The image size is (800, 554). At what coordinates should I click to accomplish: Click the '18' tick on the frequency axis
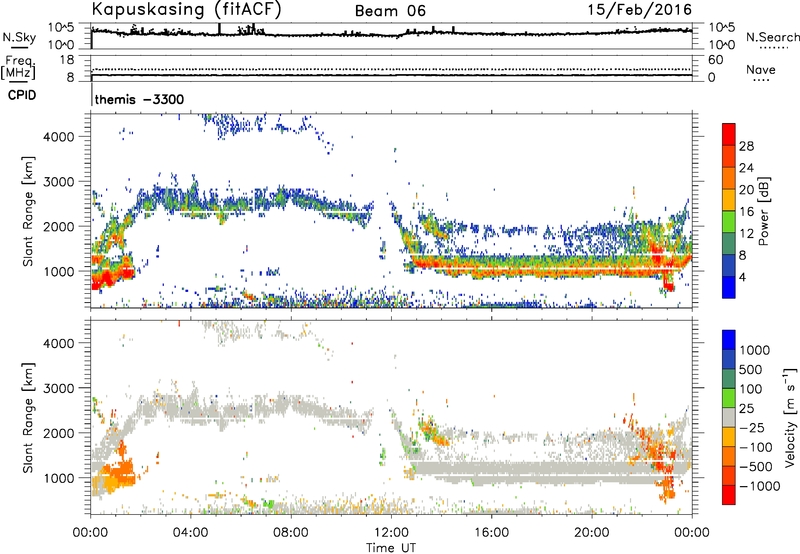pyautogui.click(x=67, y=60)
